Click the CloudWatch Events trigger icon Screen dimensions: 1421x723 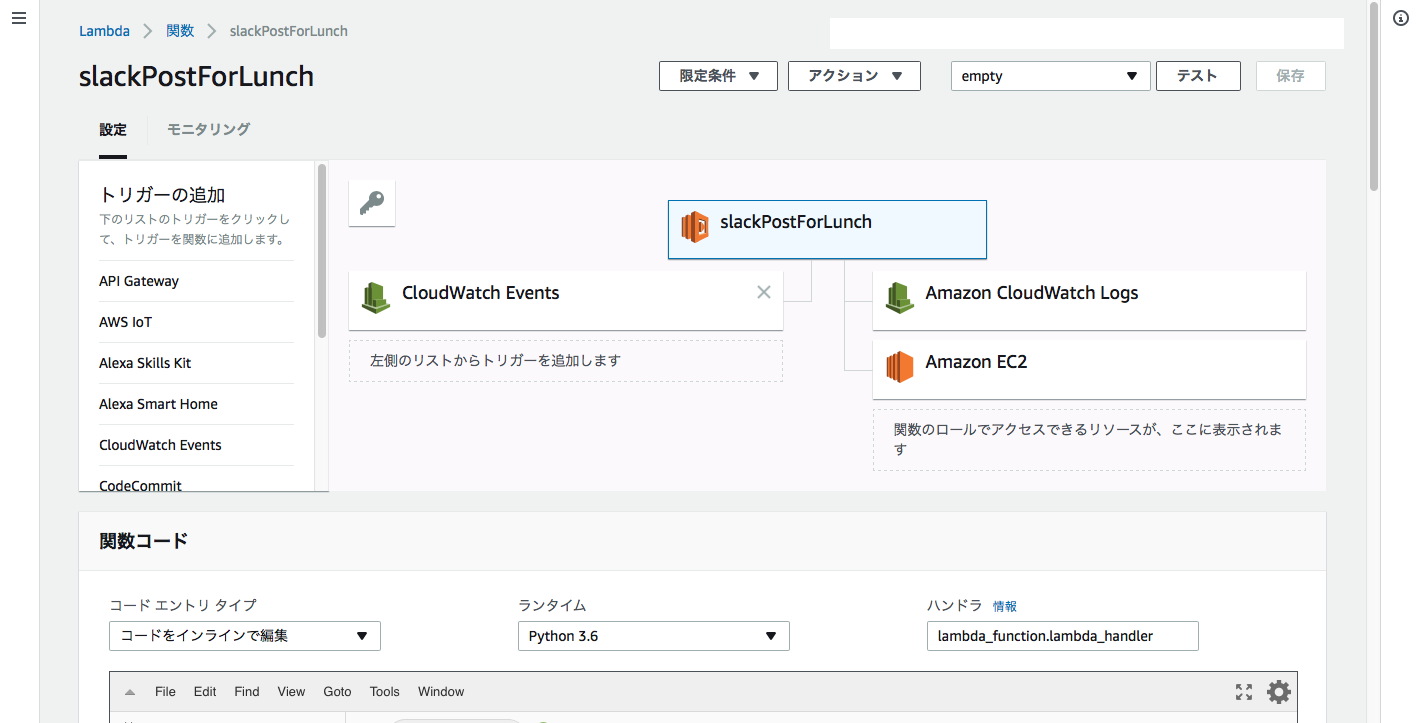tap(375, 297)
